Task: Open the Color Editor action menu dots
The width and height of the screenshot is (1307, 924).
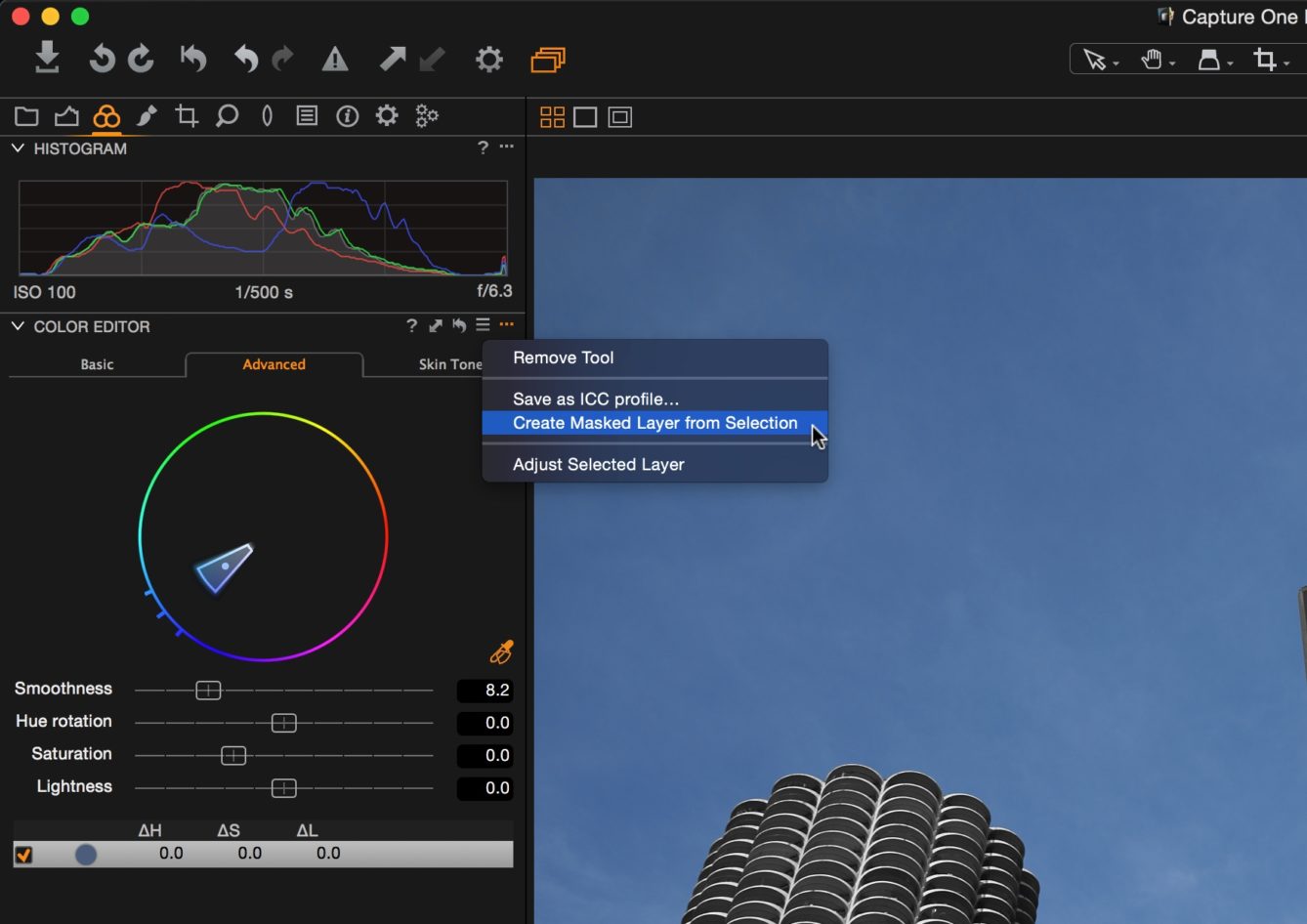Action: pos(506,325)
